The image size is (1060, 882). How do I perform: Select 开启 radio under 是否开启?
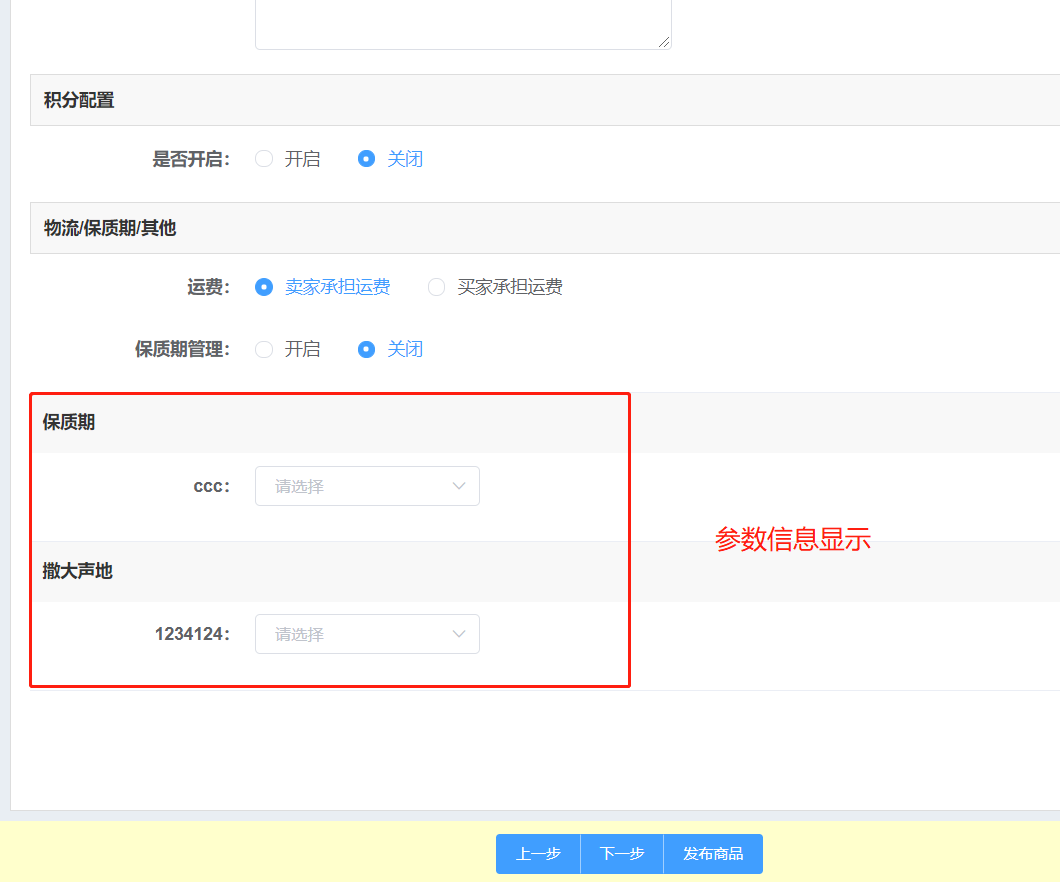tap(264, 159)
